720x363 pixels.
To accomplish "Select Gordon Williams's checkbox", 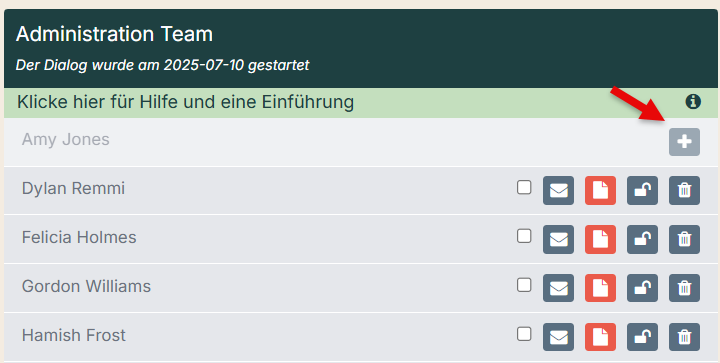I will [x=524, y=285].
